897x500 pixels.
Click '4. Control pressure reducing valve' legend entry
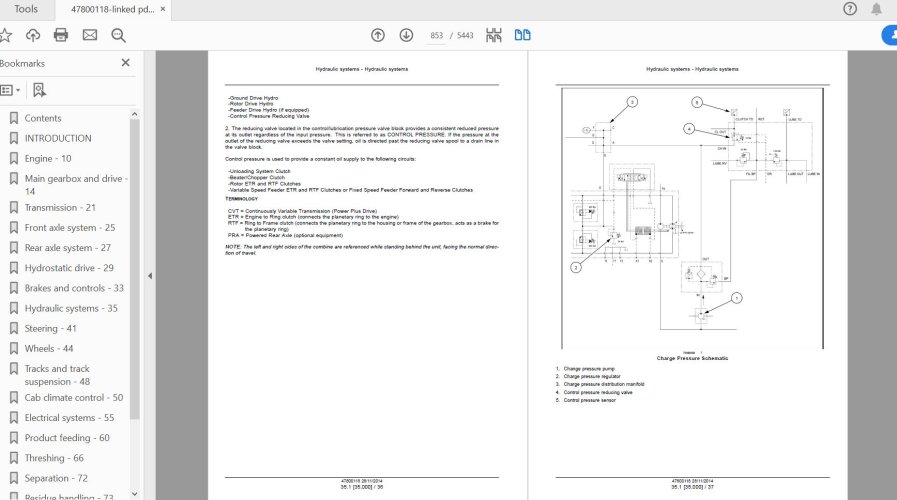tap(594, 392)
